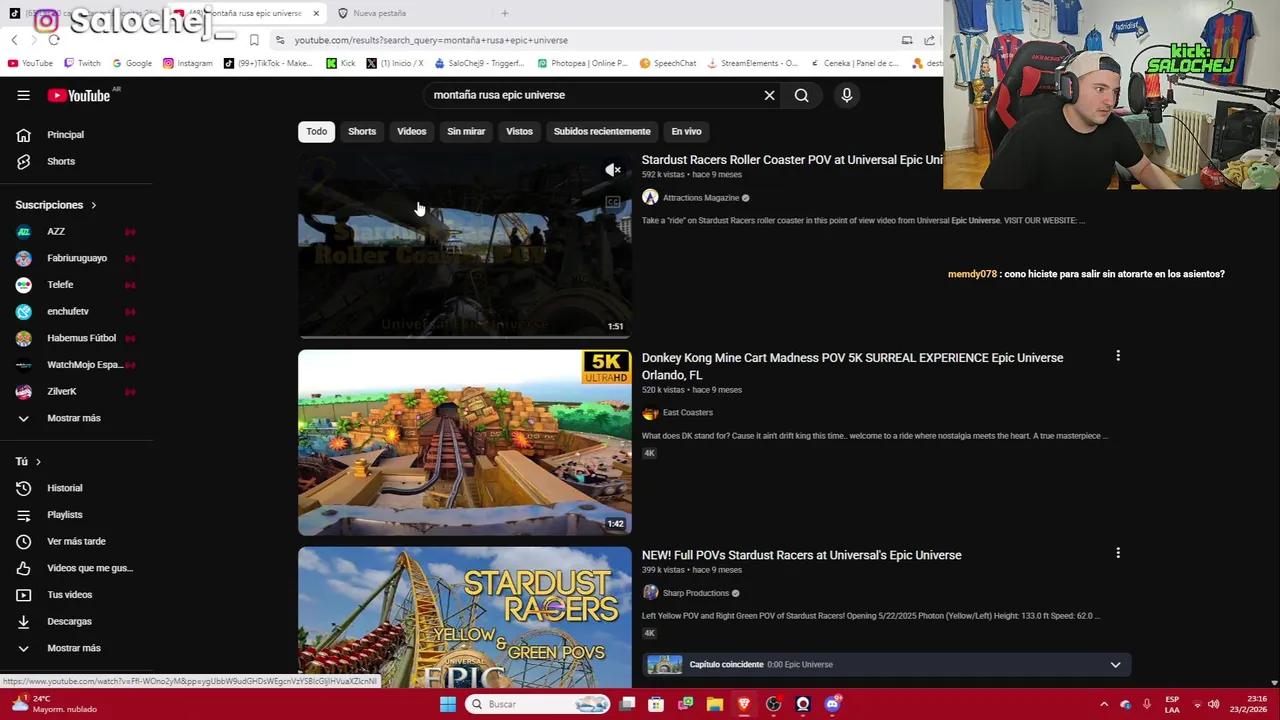Visit Sharp Productions channel

click(695, 593)
